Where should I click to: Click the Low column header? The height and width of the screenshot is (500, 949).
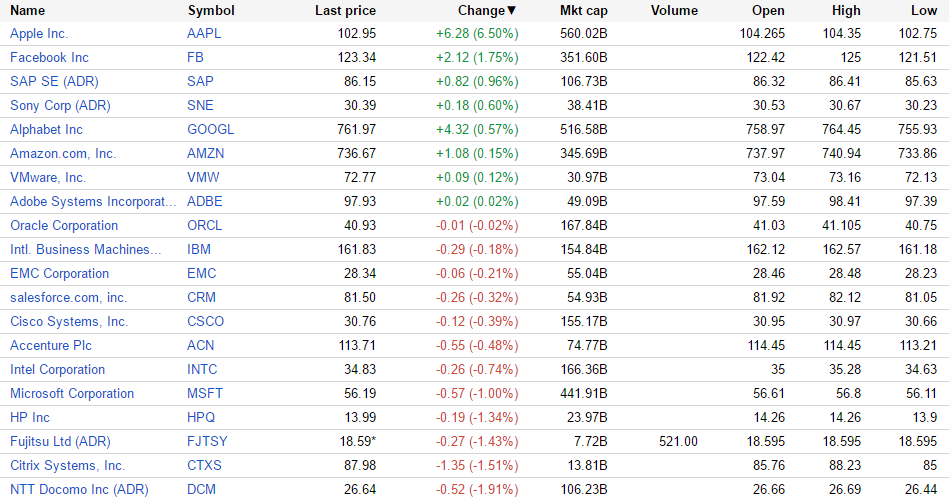tap(923, 10)
